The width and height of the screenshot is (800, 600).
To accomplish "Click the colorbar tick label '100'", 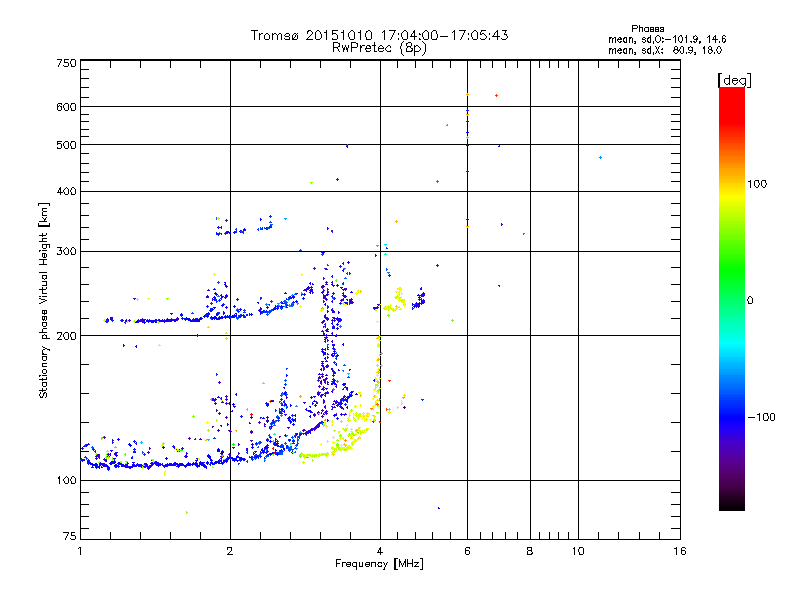I will point(757,184).
